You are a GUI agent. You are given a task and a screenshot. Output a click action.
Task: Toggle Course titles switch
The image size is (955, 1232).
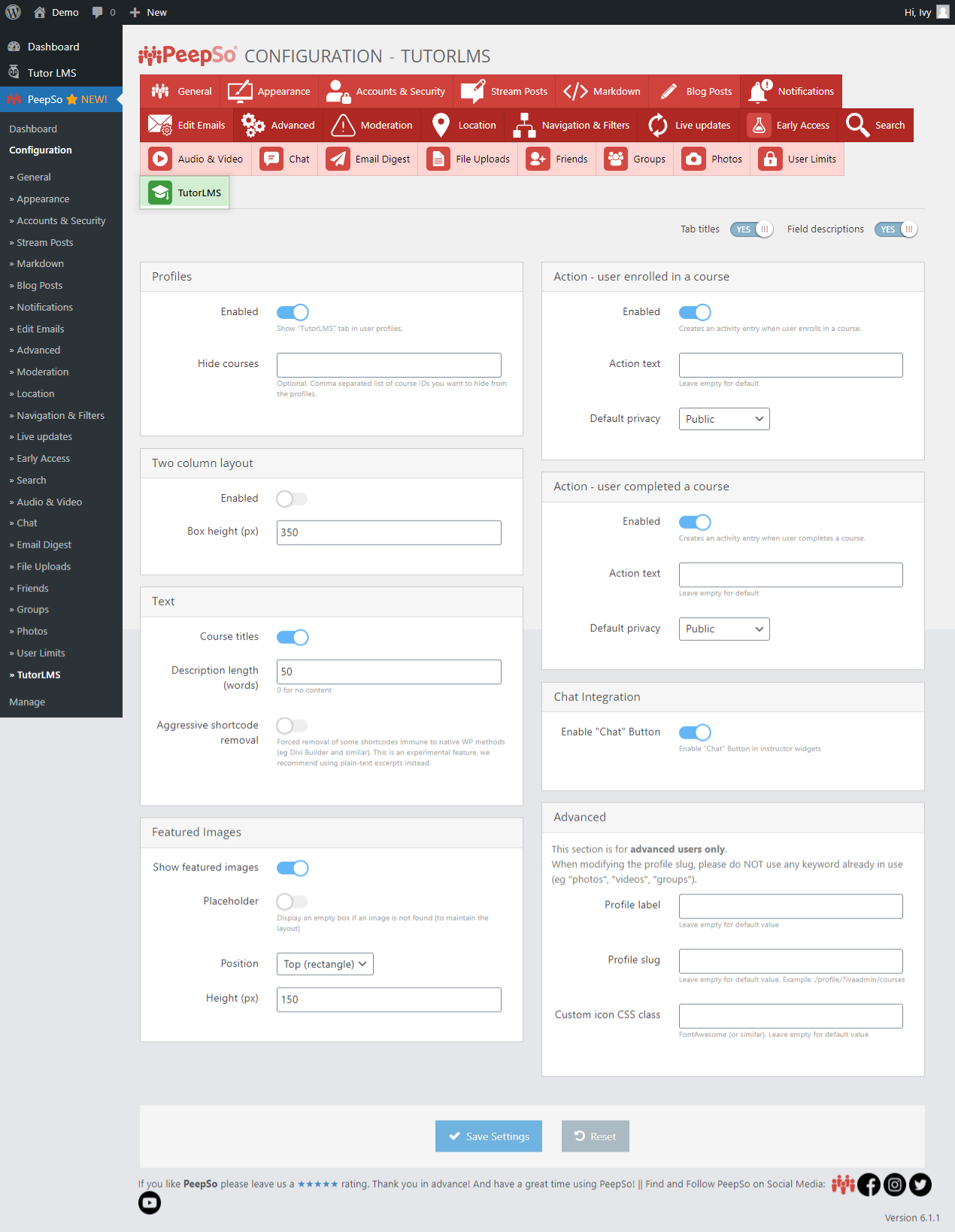(293, 637)
